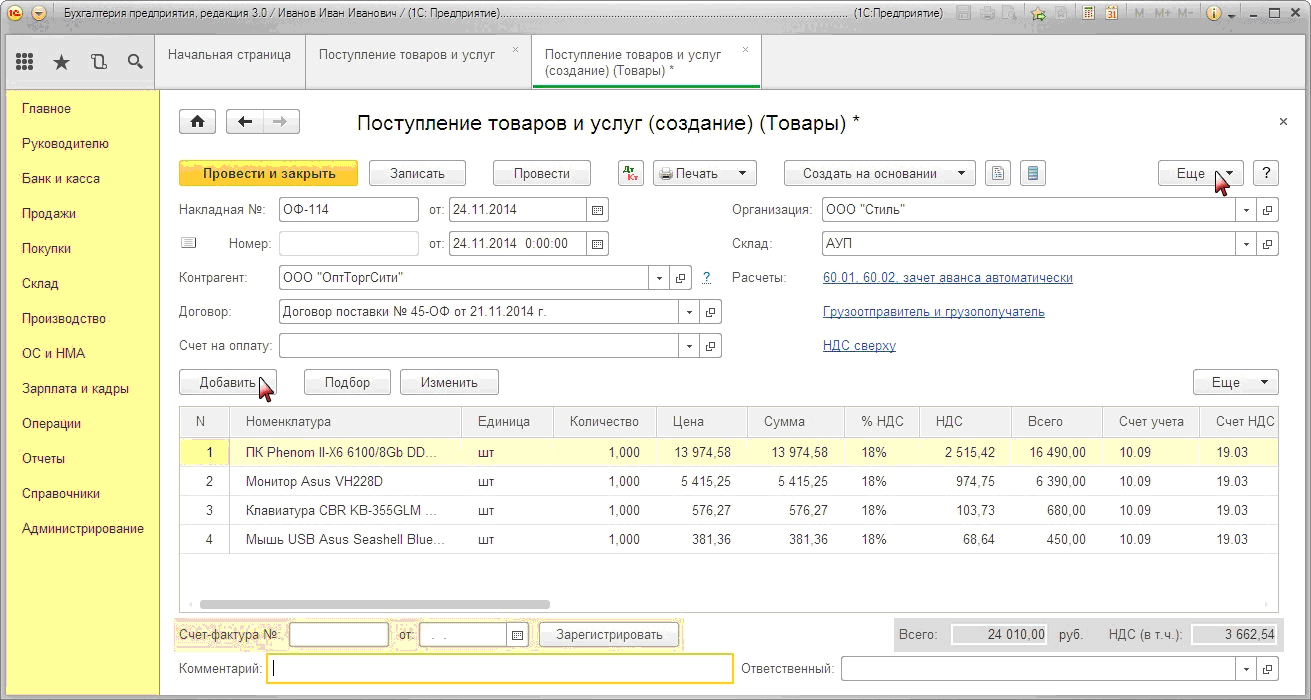Click Добавить to add a row
1311x700 pixels.
[x=227, y=382]
